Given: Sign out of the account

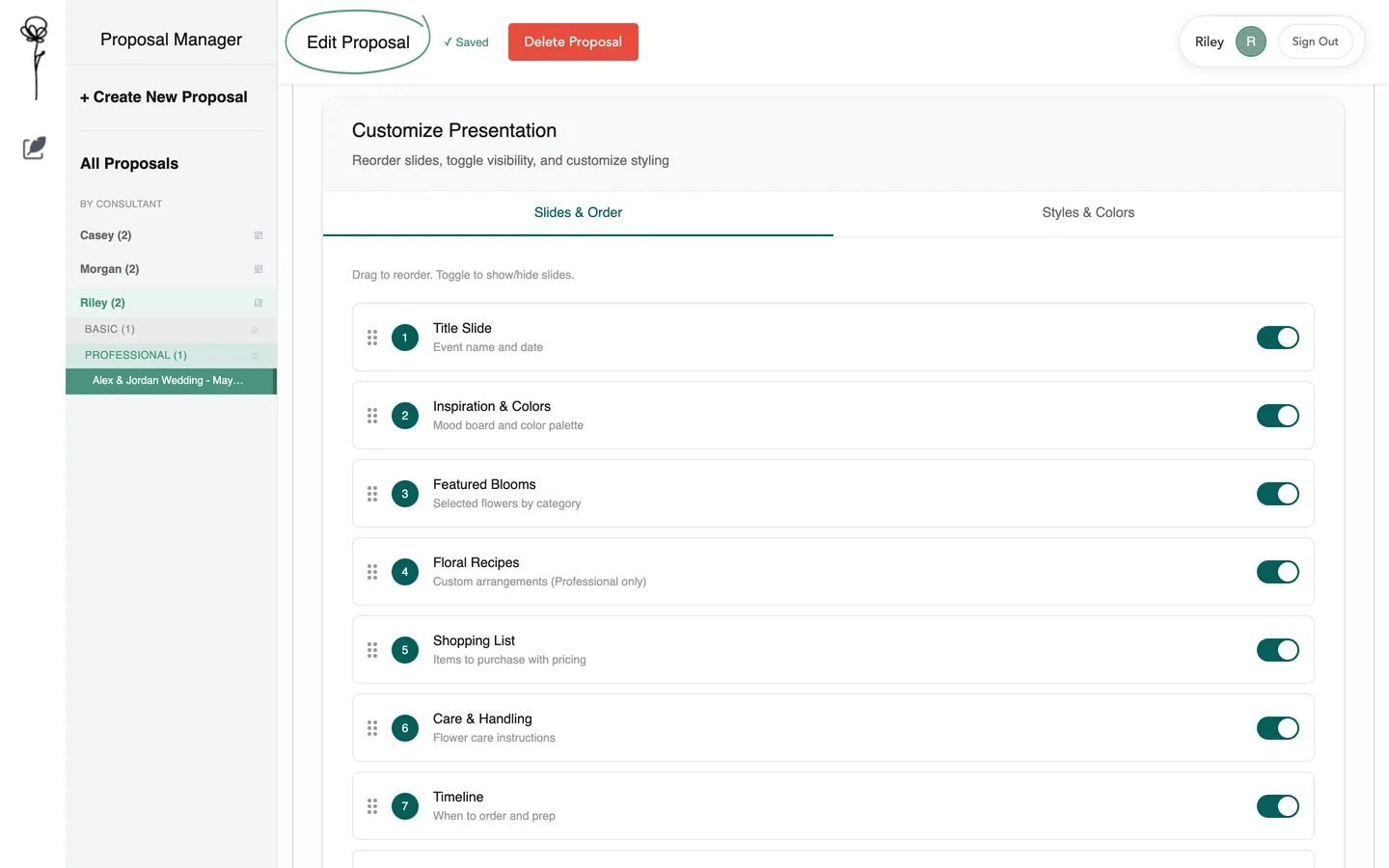Looking at the screenshot, I should click(x=1315, y=41).
